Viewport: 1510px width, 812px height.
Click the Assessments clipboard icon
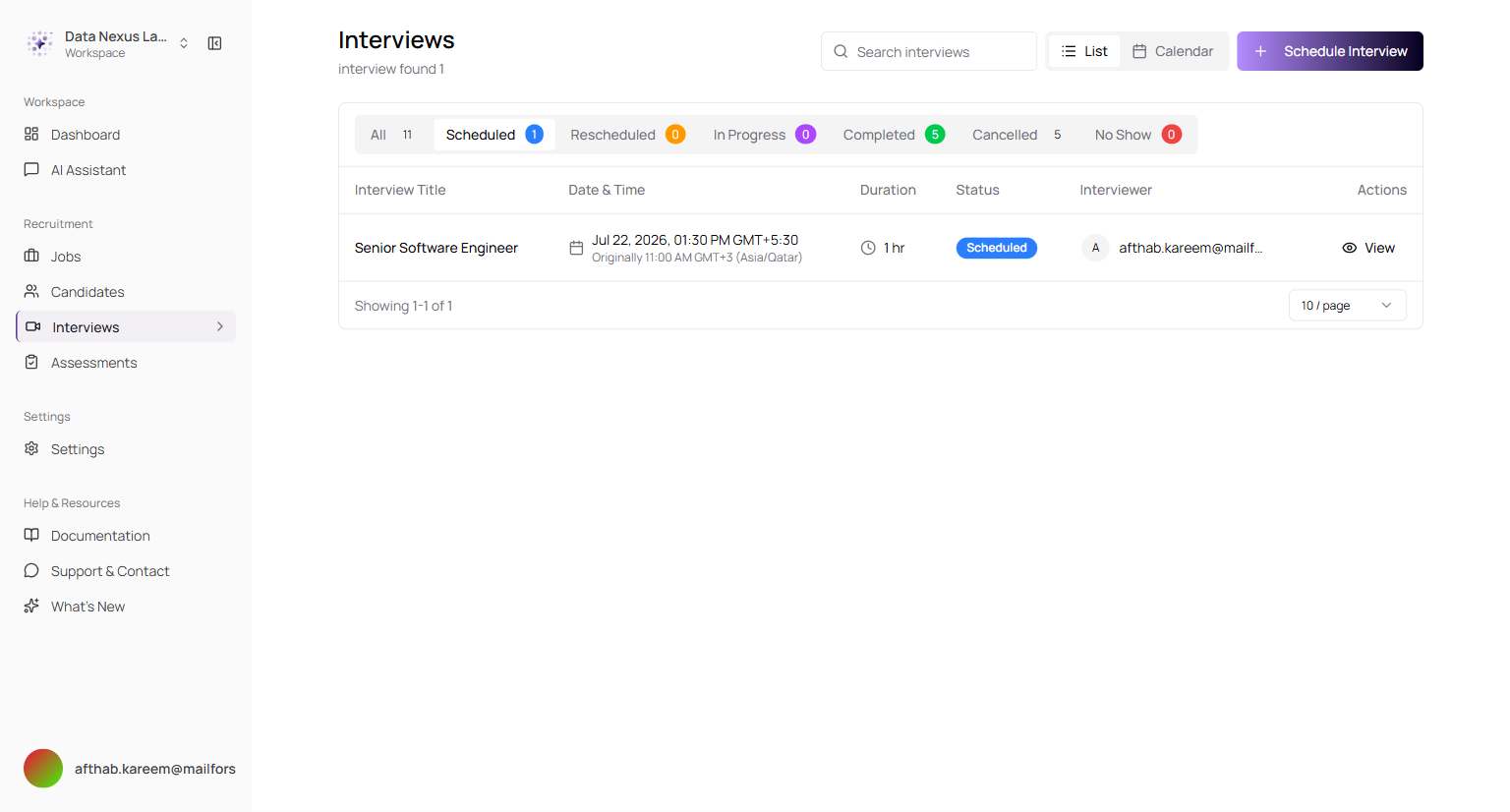31,362
